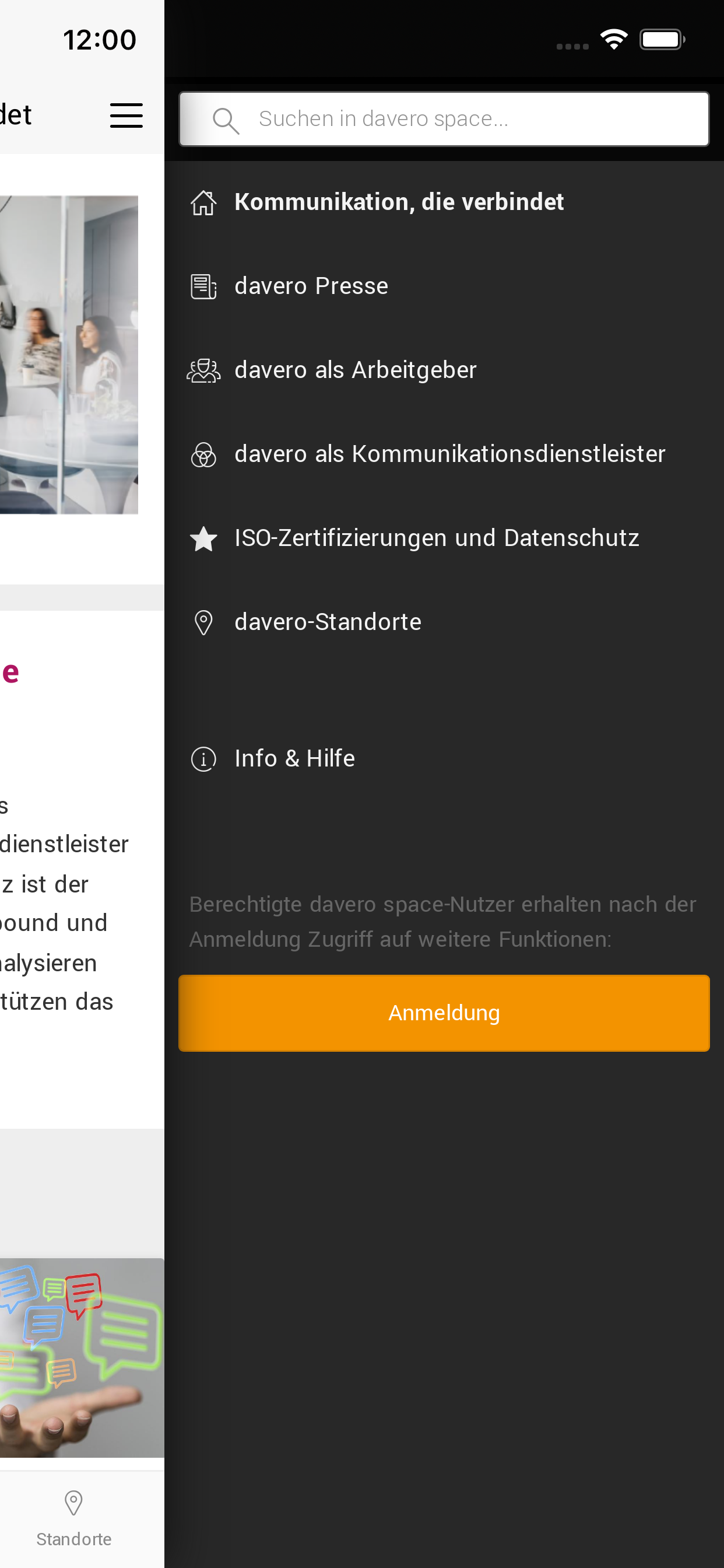Tap the speech bubbles image thumbnail
The image size is (724, 1568).
82,1357
